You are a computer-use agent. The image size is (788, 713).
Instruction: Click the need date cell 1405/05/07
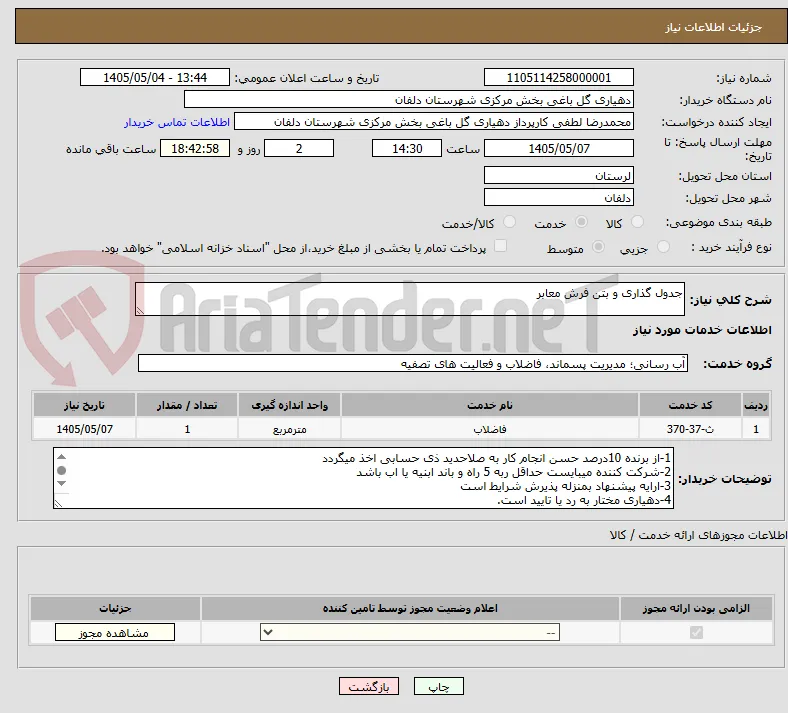84,429
